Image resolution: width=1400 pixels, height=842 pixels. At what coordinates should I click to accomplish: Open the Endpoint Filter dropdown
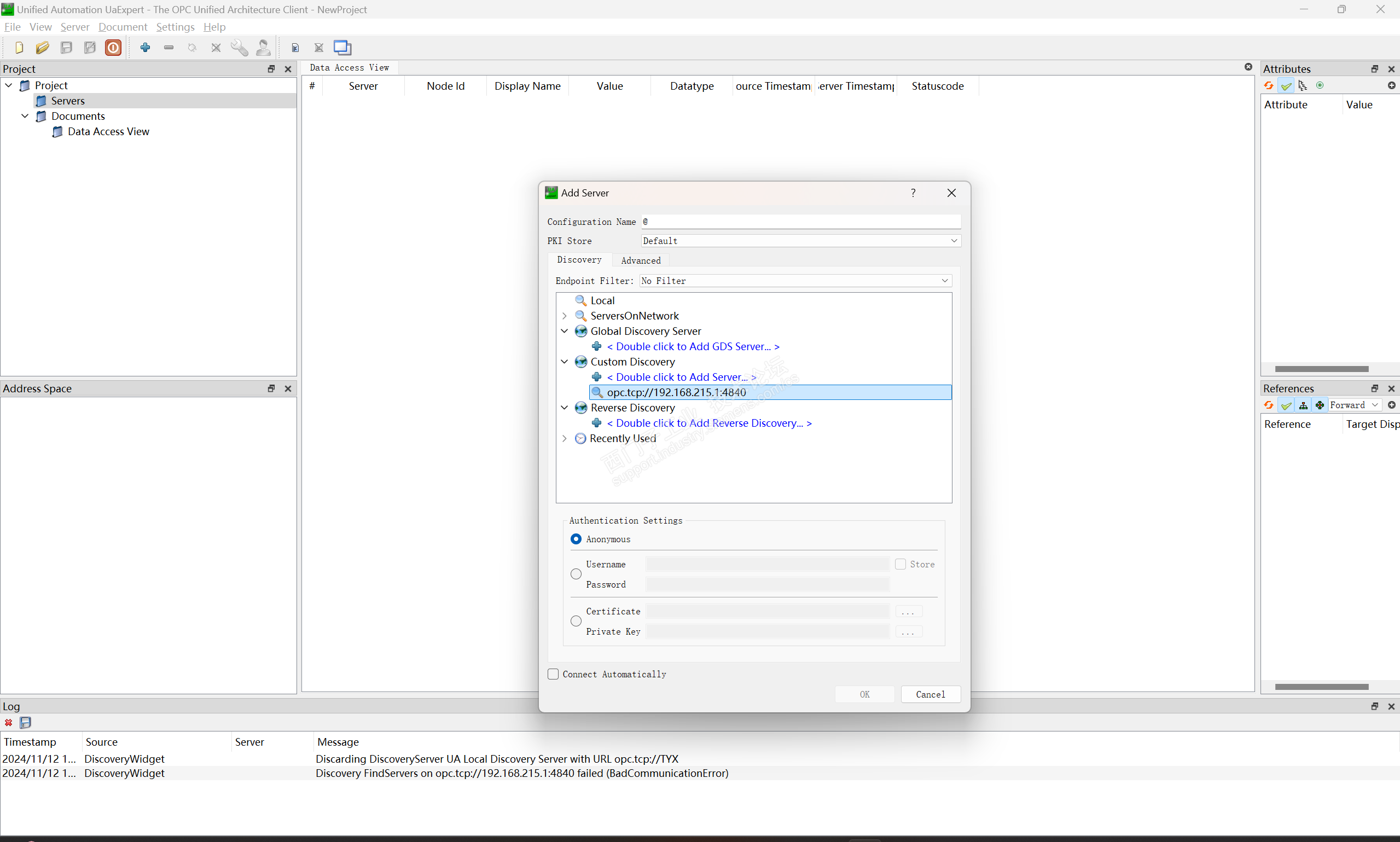(x=795, y=281)
